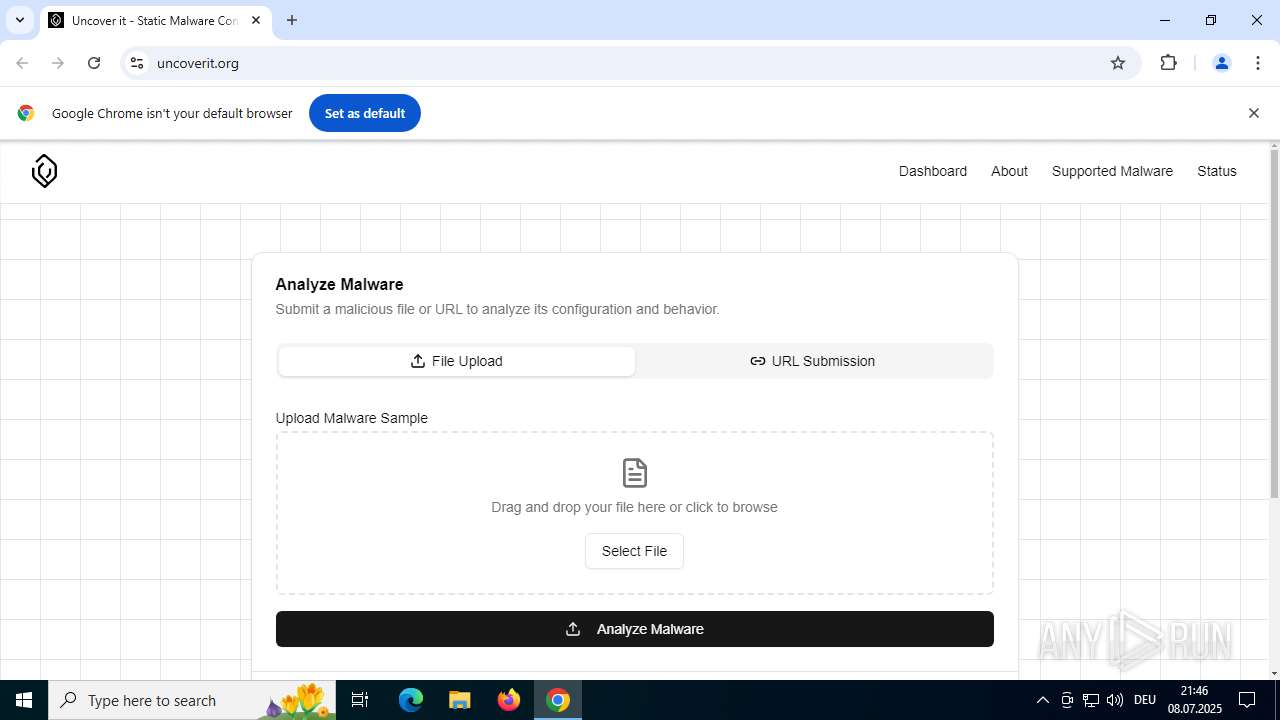The height and width of the screenshot is (720, 1280).
Task: Click the Upload Malware Sample label
Action: pos(352,418)
